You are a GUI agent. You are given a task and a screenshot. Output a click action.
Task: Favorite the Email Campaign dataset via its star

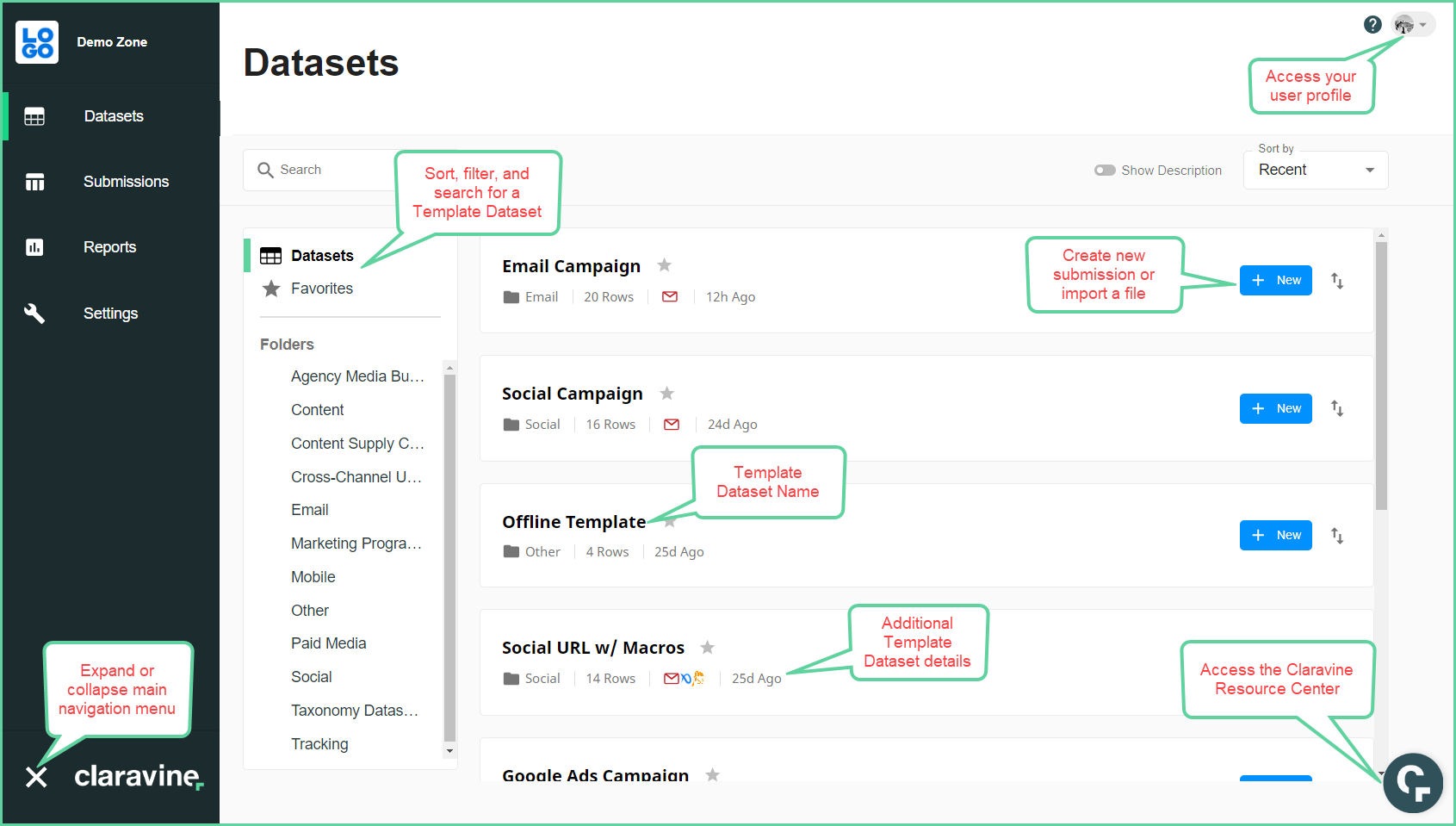pos(664,265)
